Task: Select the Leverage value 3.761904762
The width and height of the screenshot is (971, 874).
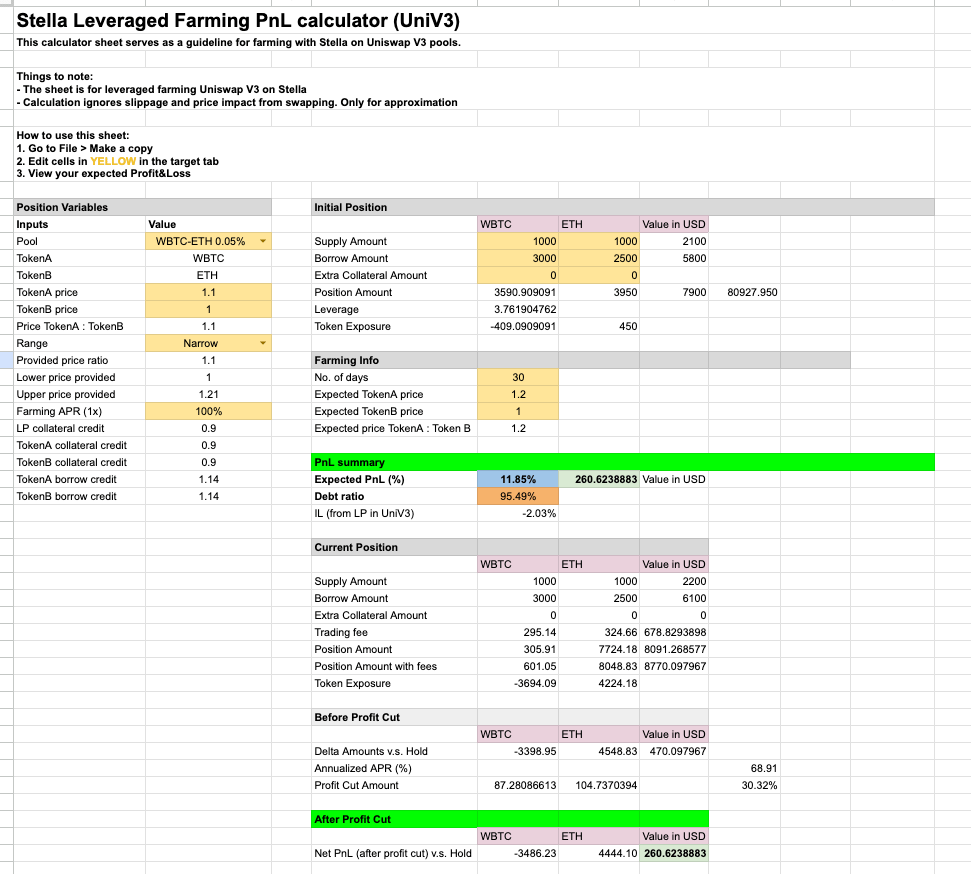Action: click(518, 309)
